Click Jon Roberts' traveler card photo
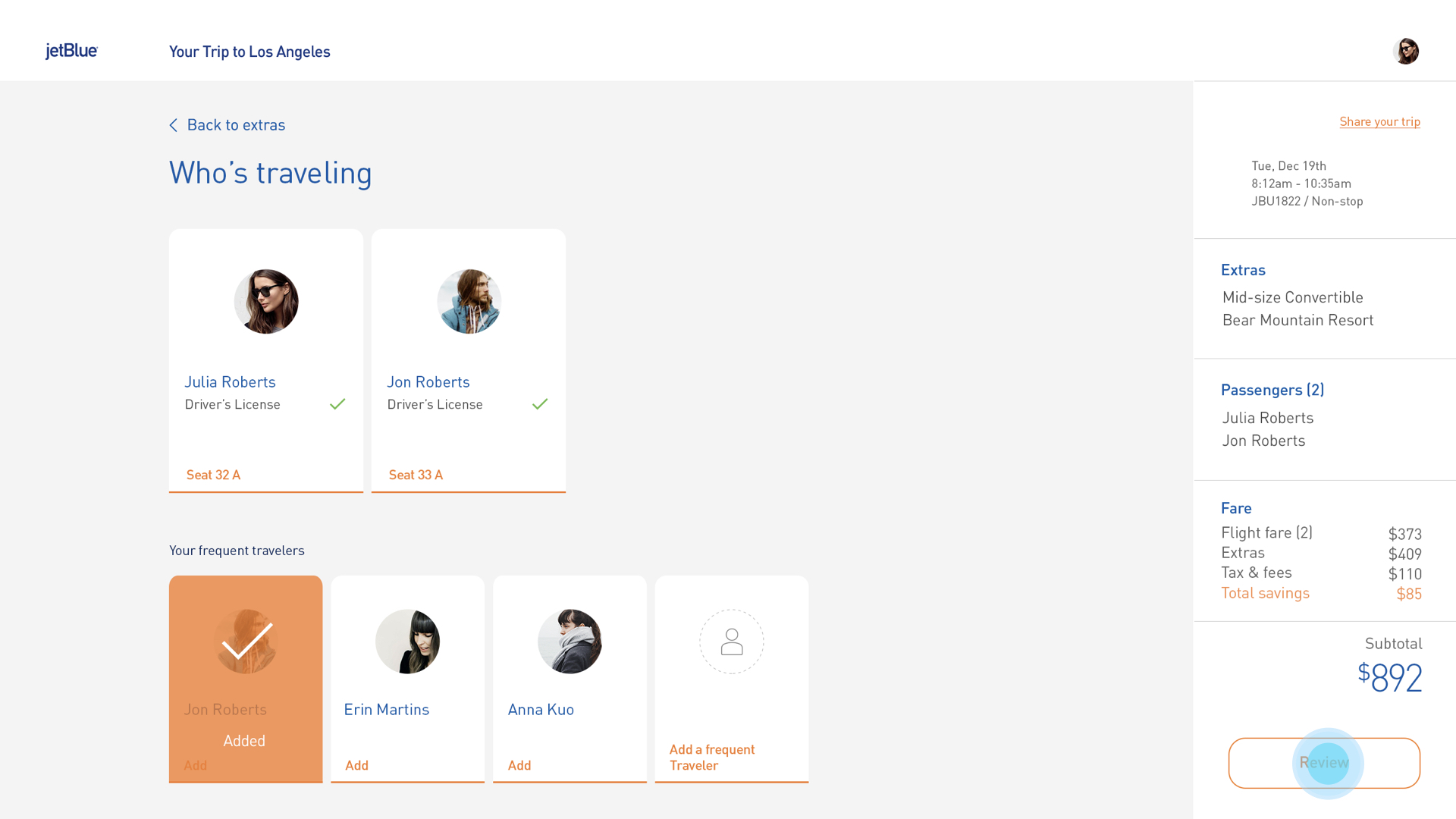This screenshot has height=819, width=1456. 469,301
